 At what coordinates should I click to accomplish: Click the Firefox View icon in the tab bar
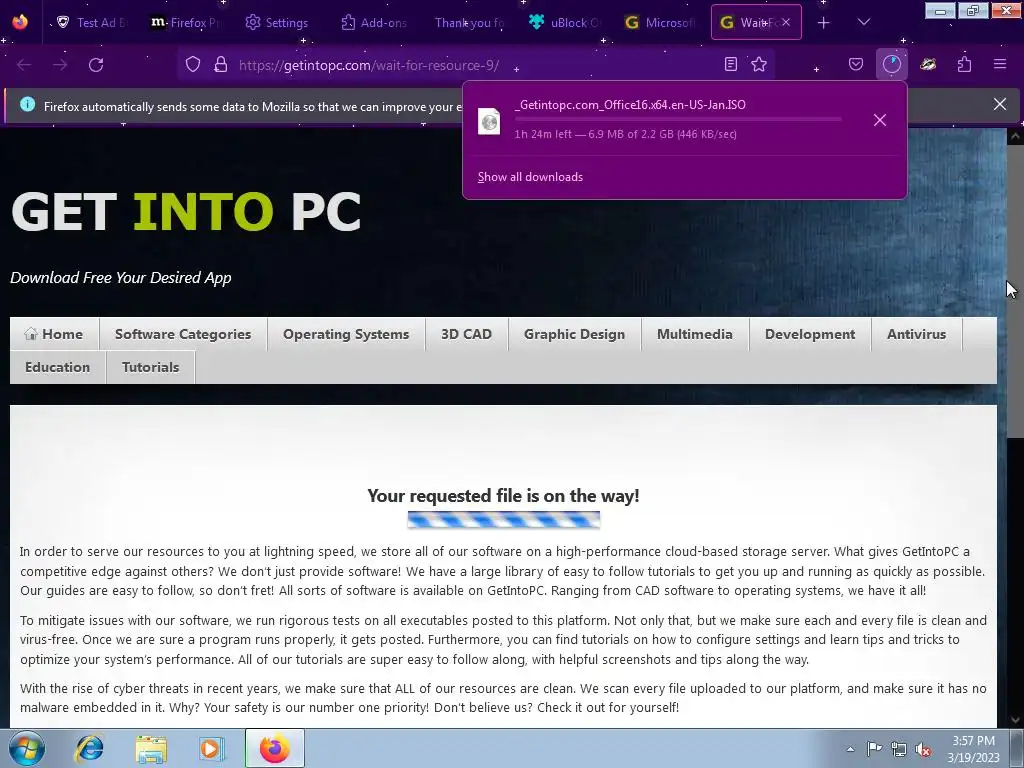click(20, 22)
